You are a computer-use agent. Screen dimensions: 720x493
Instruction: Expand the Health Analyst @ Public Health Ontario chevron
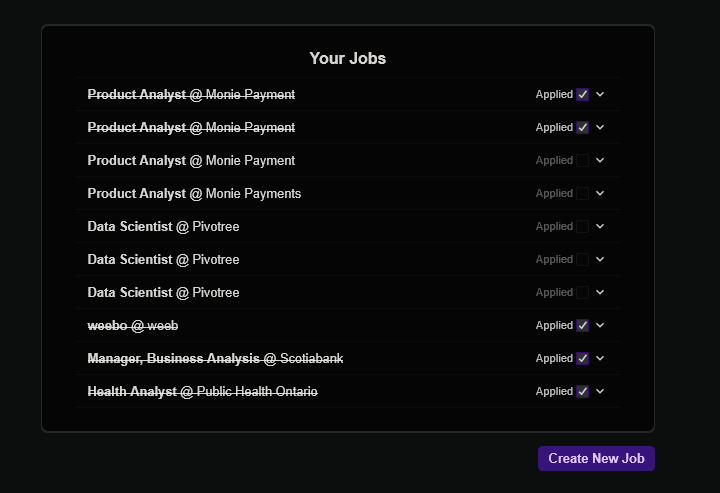600,392
